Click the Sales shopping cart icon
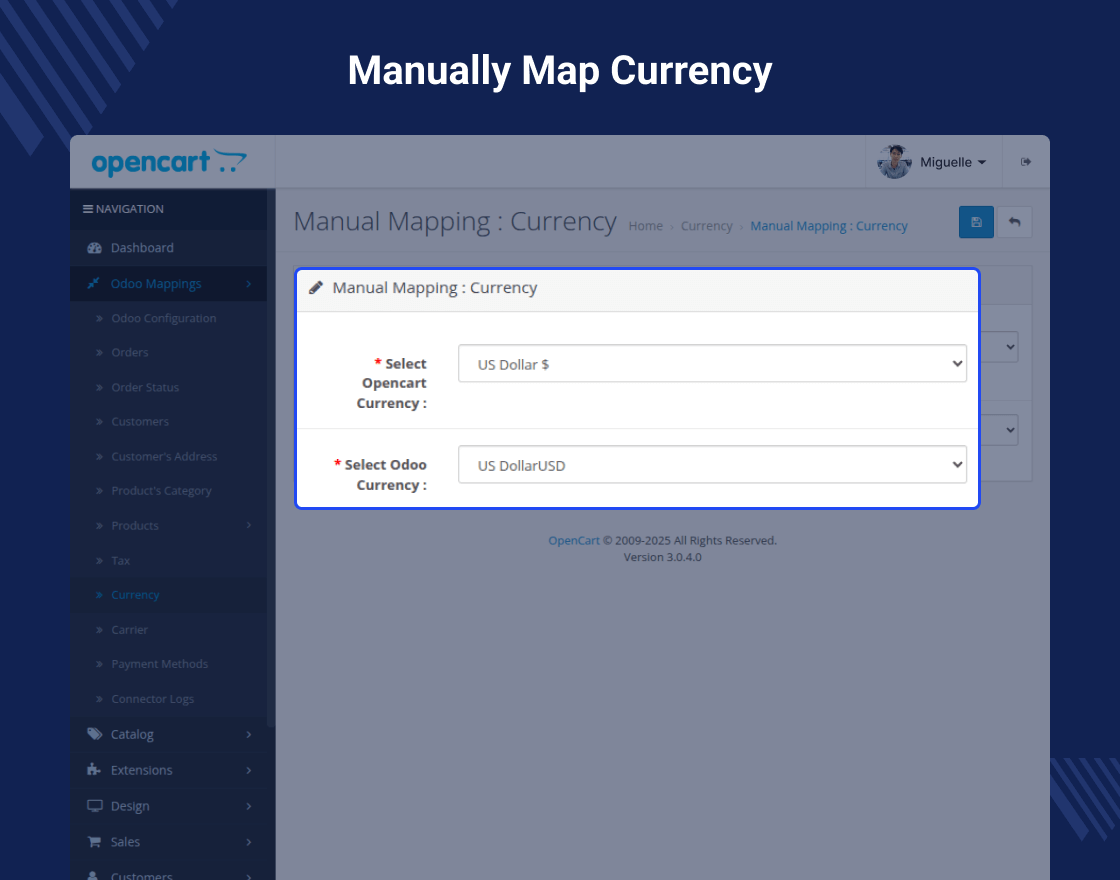Viewport: 1120px width, 880px height. tap(94, 841)
